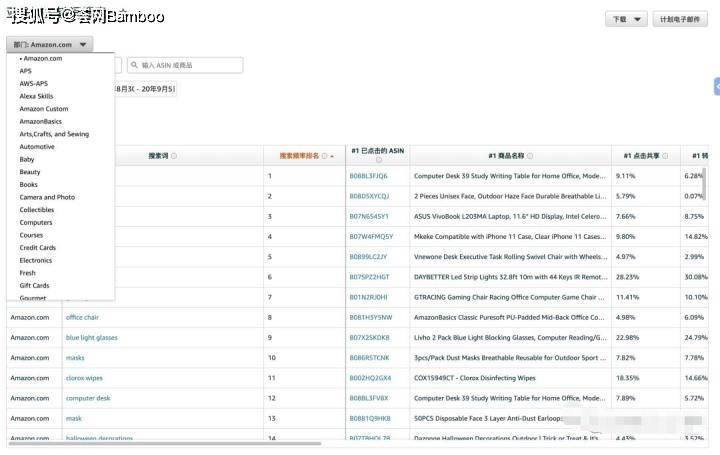Click info icon beside #1 商品名称 header
The width and height of the screenshot is (720, 455).
(530, 156)
